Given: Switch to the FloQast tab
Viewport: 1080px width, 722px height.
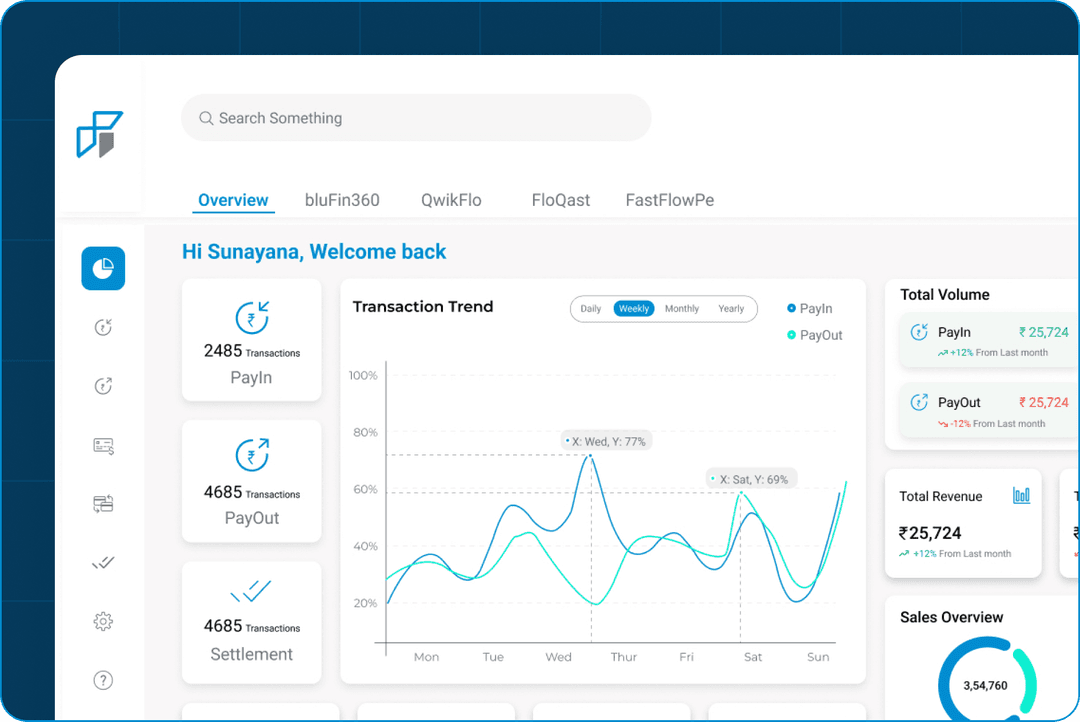Looking at the screenshot, I should point(561,200).
